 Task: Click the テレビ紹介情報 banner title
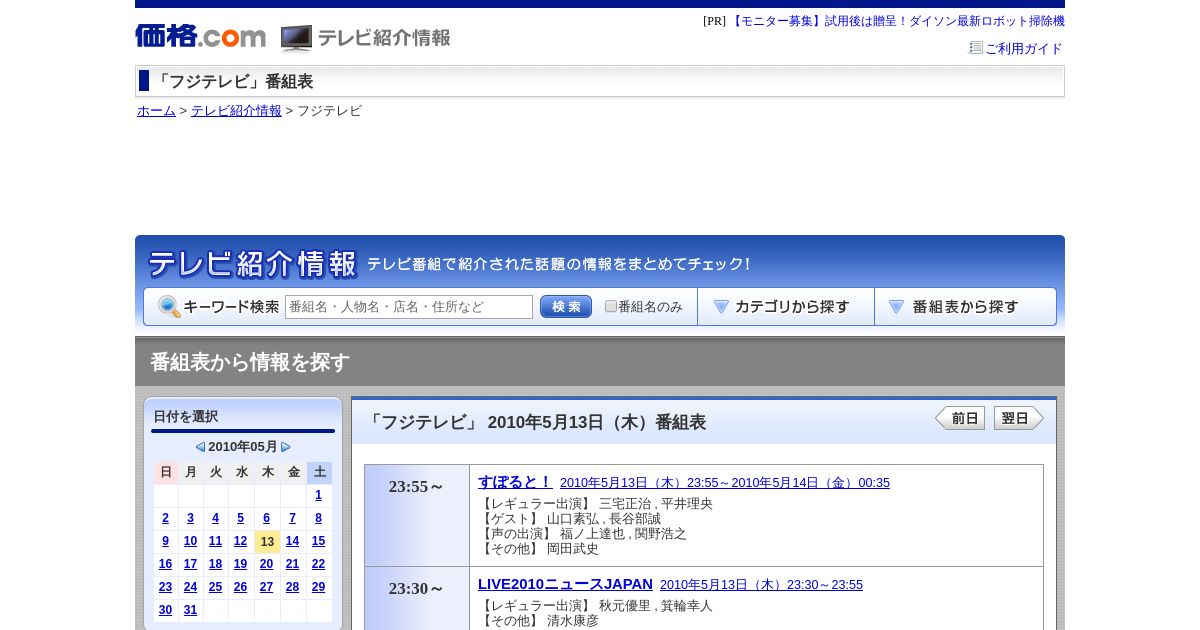(x=252, y=264)
